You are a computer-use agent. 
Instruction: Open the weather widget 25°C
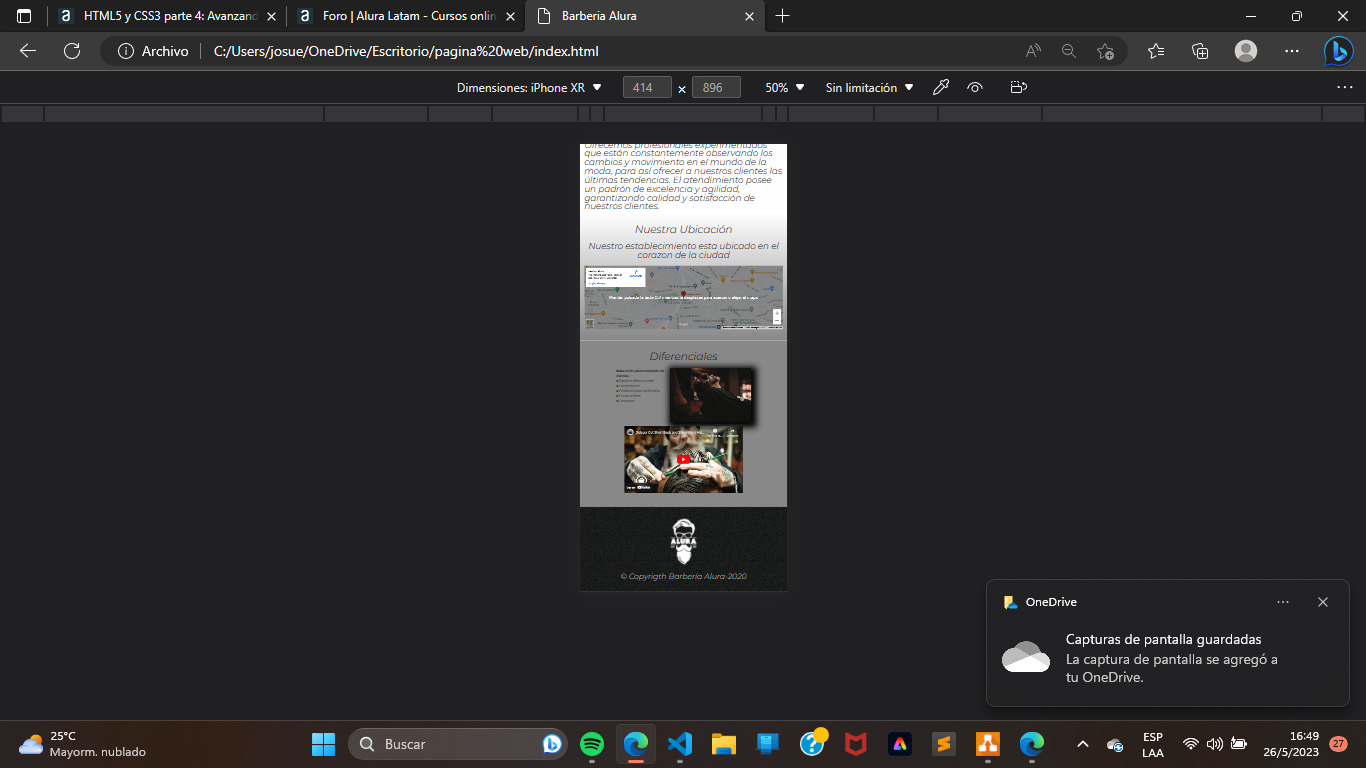pyautogui.click(x=82, y=744)
